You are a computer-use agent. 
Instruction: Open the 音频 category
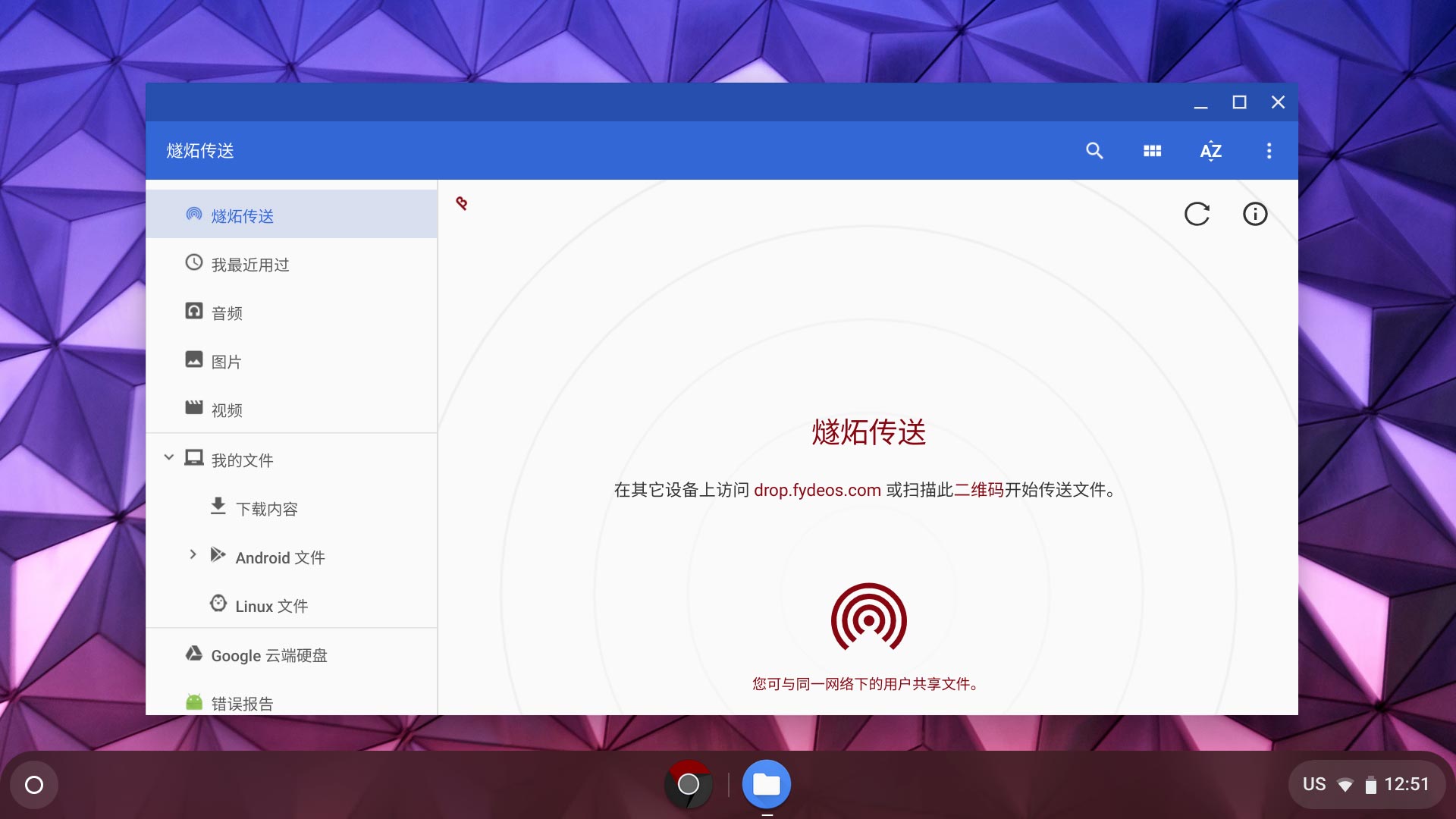coord(227,313)
